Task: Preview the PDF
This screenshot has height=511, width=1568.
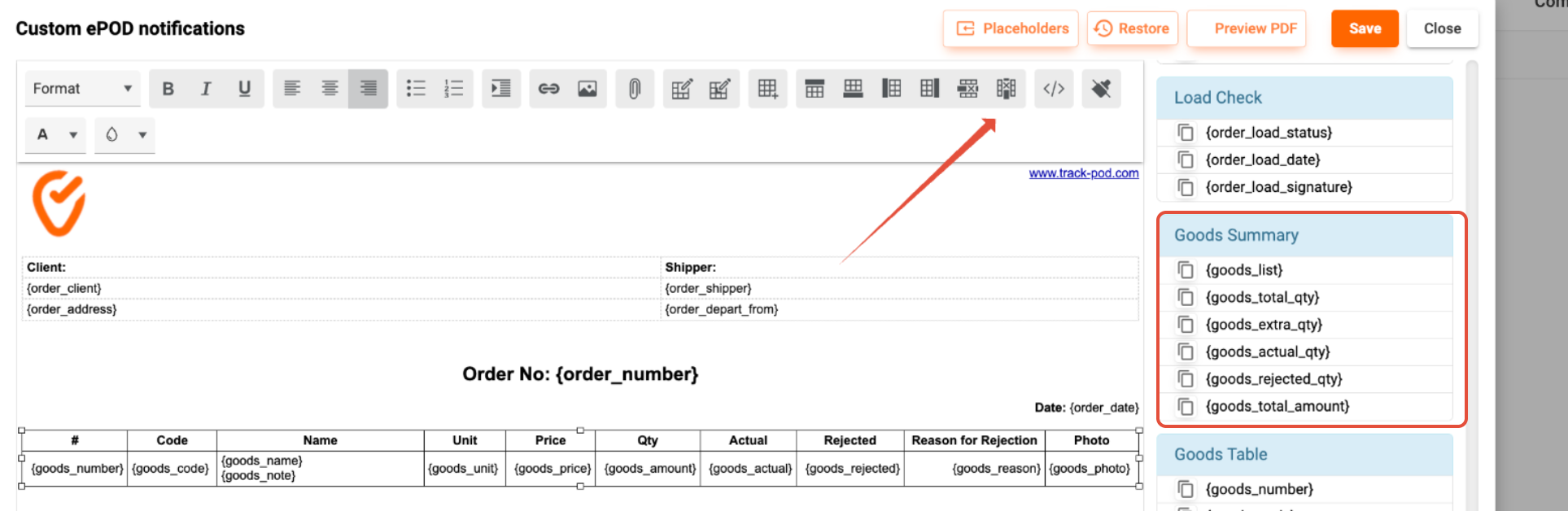Action: click(1247, 28)
